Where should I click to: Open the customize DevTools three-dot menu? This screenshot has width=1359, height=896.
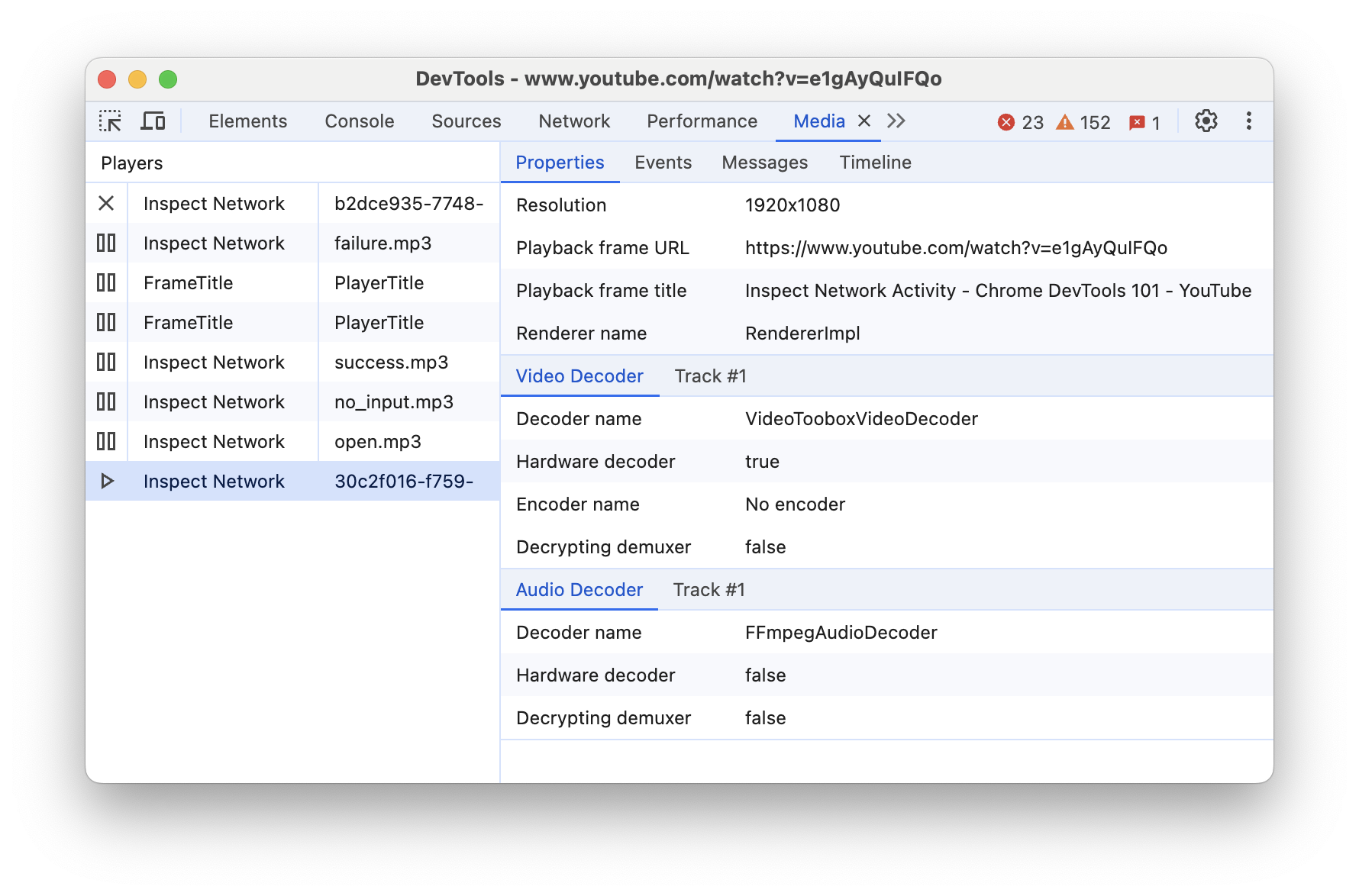point(1249,121)
